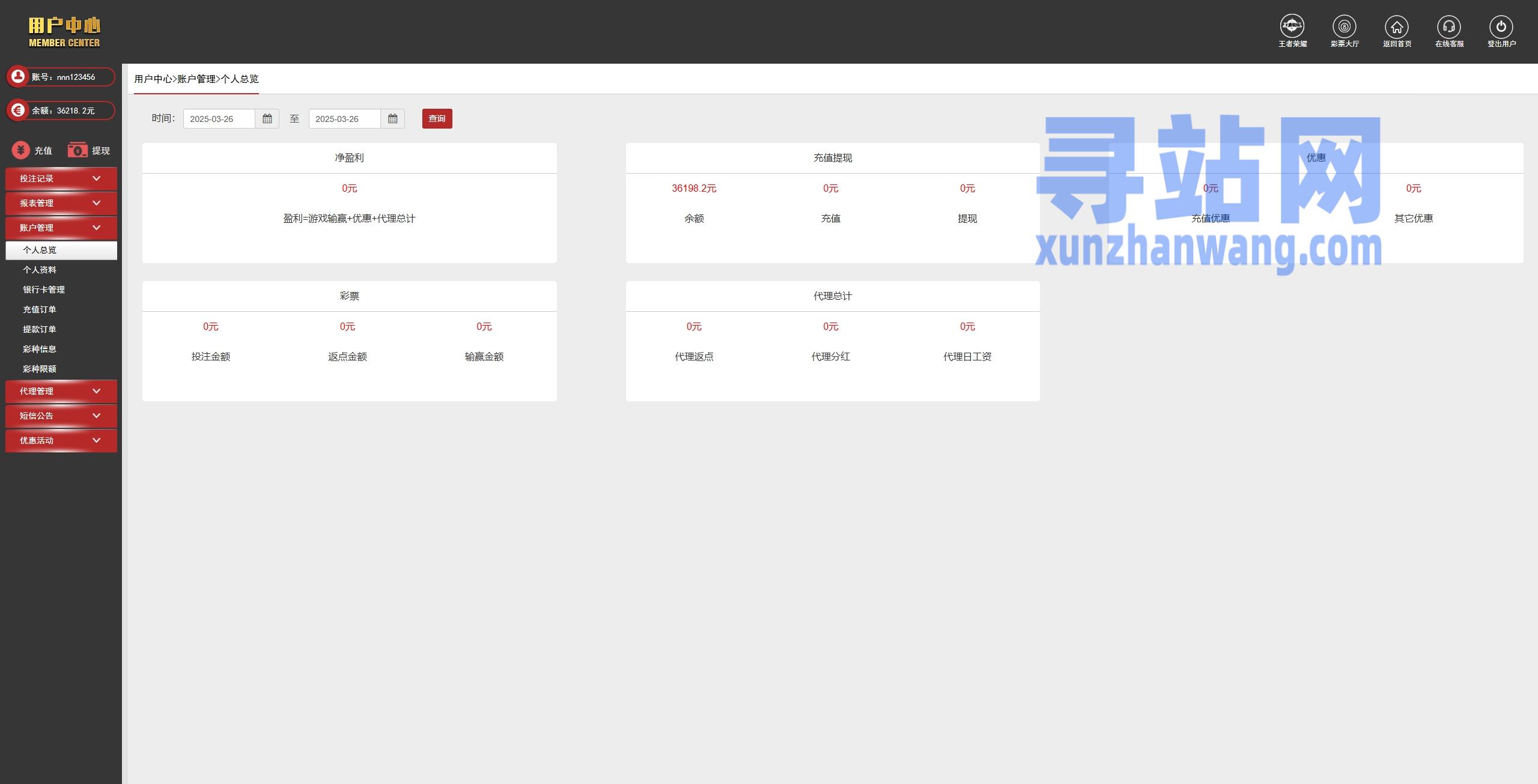Image resolution: width=1538 pixels, height=784 pixels.
Task: Open 银行卡管理 in the sidebar
Action: (44, 290)
